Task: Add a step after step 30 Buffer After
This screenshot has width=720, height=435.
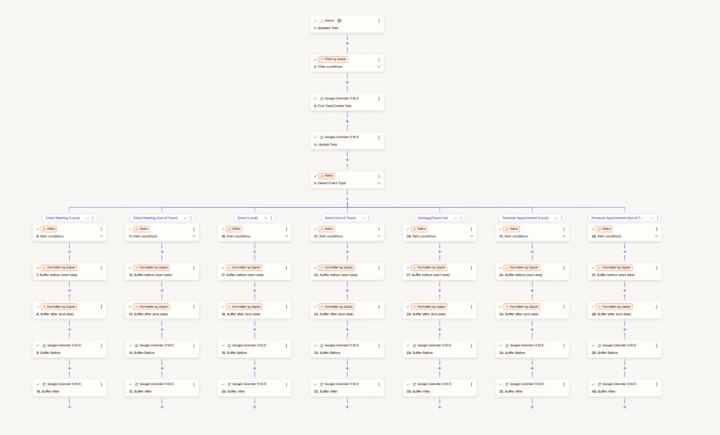Action: pyautogui.click(x=439, y=407)
